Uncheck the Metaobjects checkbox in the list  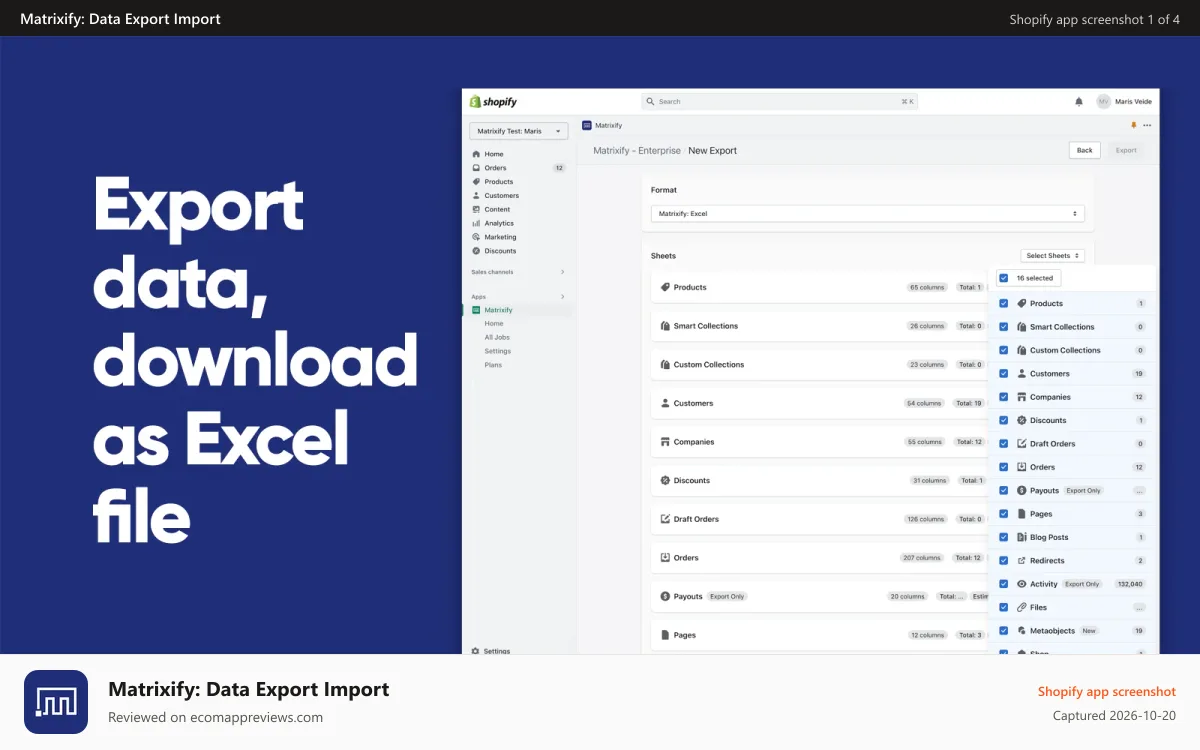1004,631
